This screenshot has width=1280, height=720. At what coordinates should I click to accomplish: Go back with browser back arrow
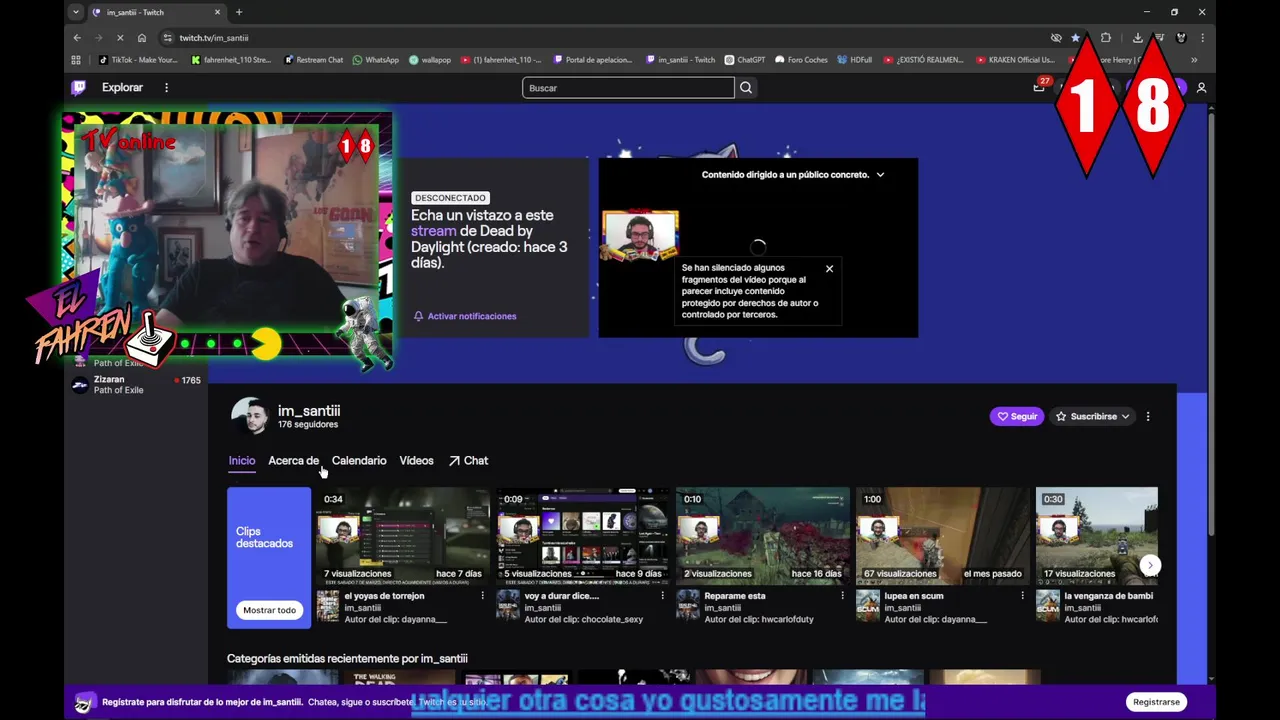(77, 38)
